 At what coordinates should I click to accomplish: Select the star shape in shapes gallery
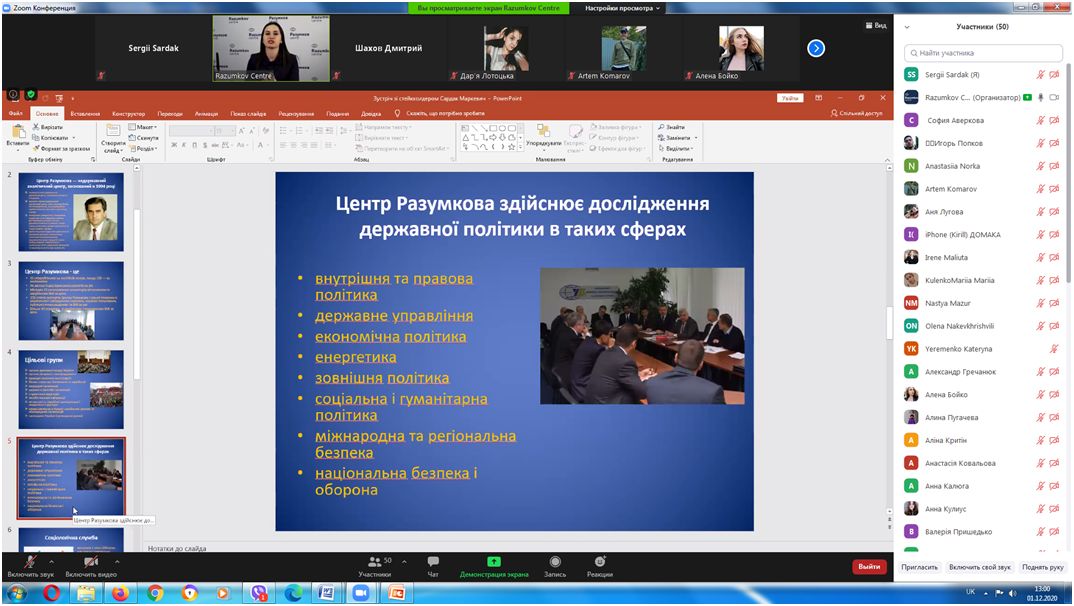point(511,147)
